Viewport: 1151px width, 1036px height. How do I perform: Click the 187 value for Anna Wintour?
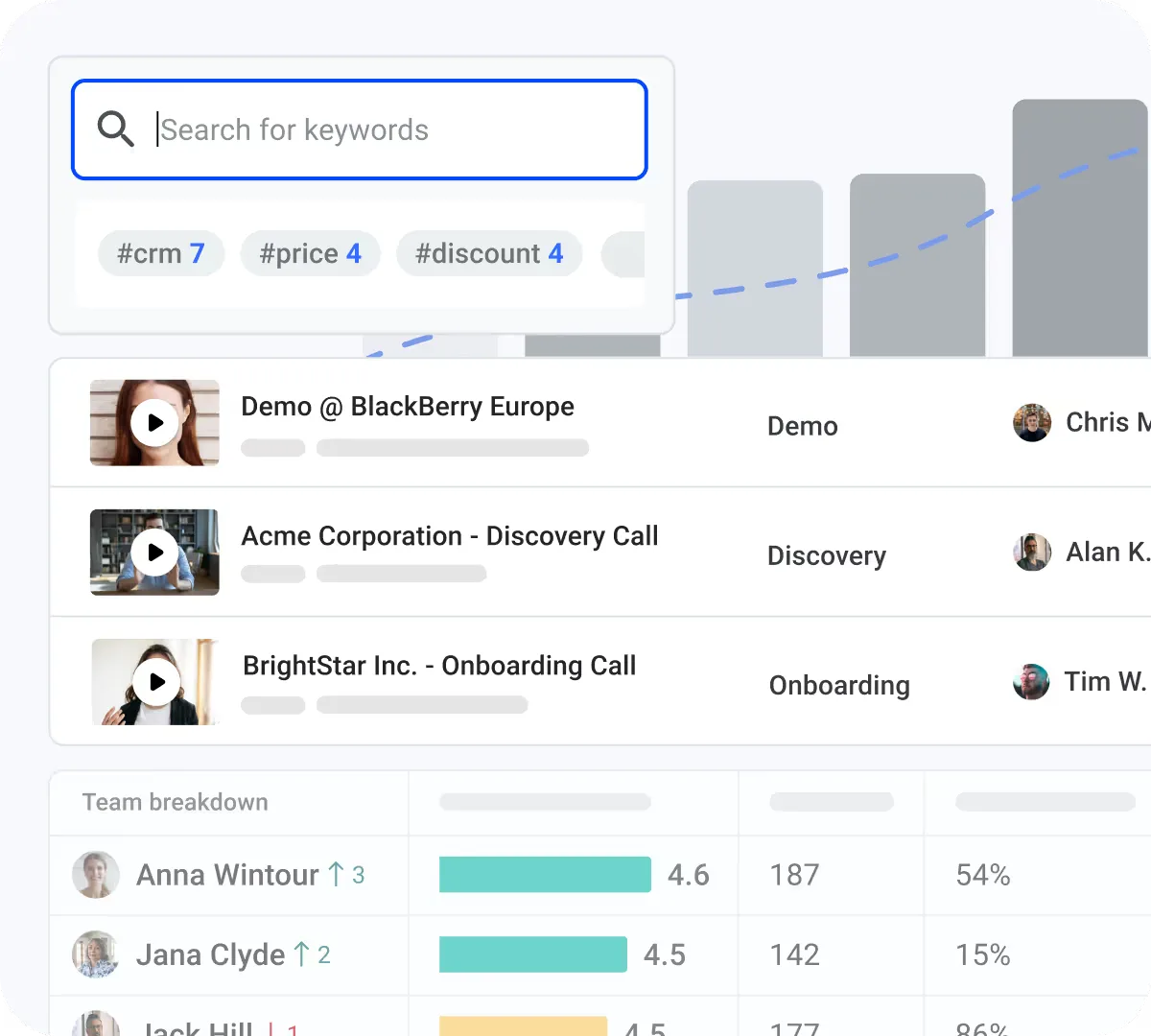point(795,875)
